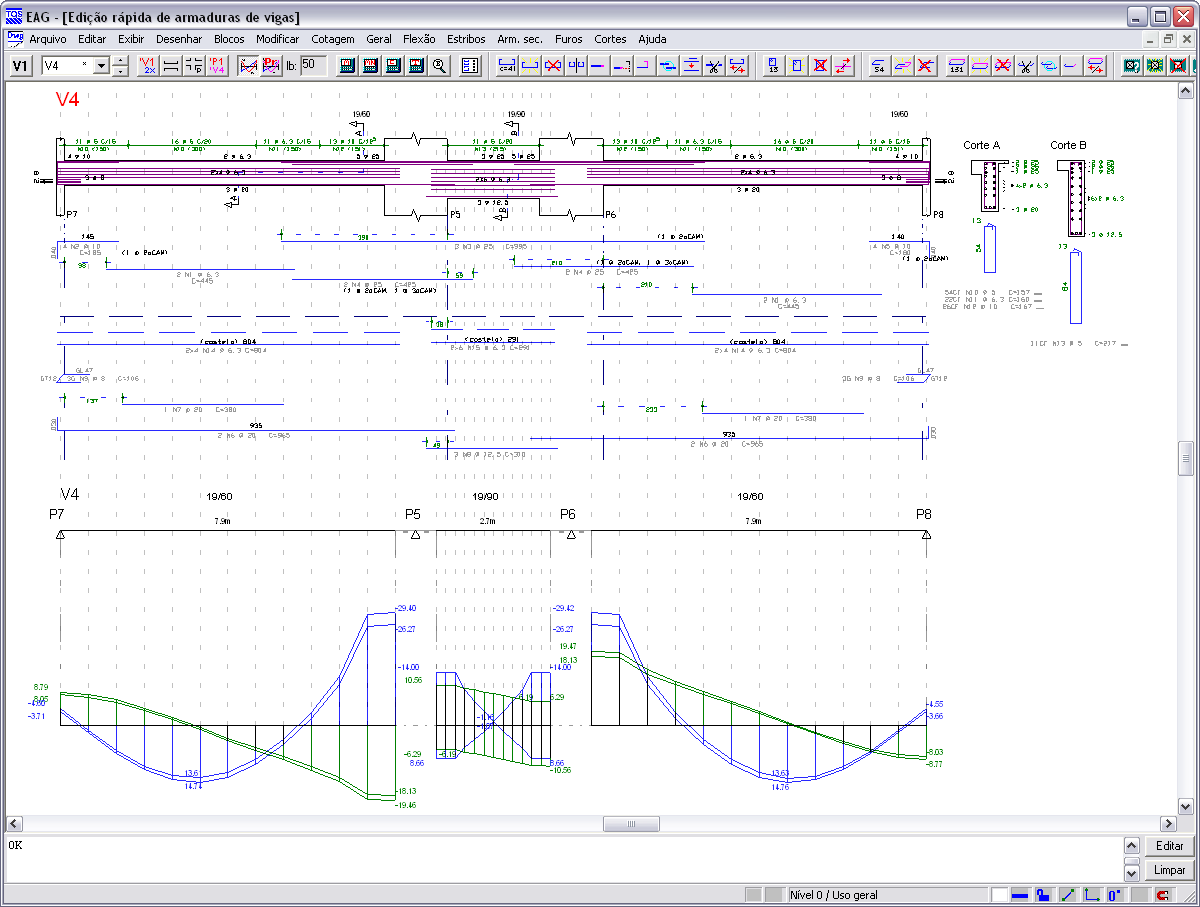Click the 'P1 V4' toolbar icon
1200x907 pixels.
(217, 66)
